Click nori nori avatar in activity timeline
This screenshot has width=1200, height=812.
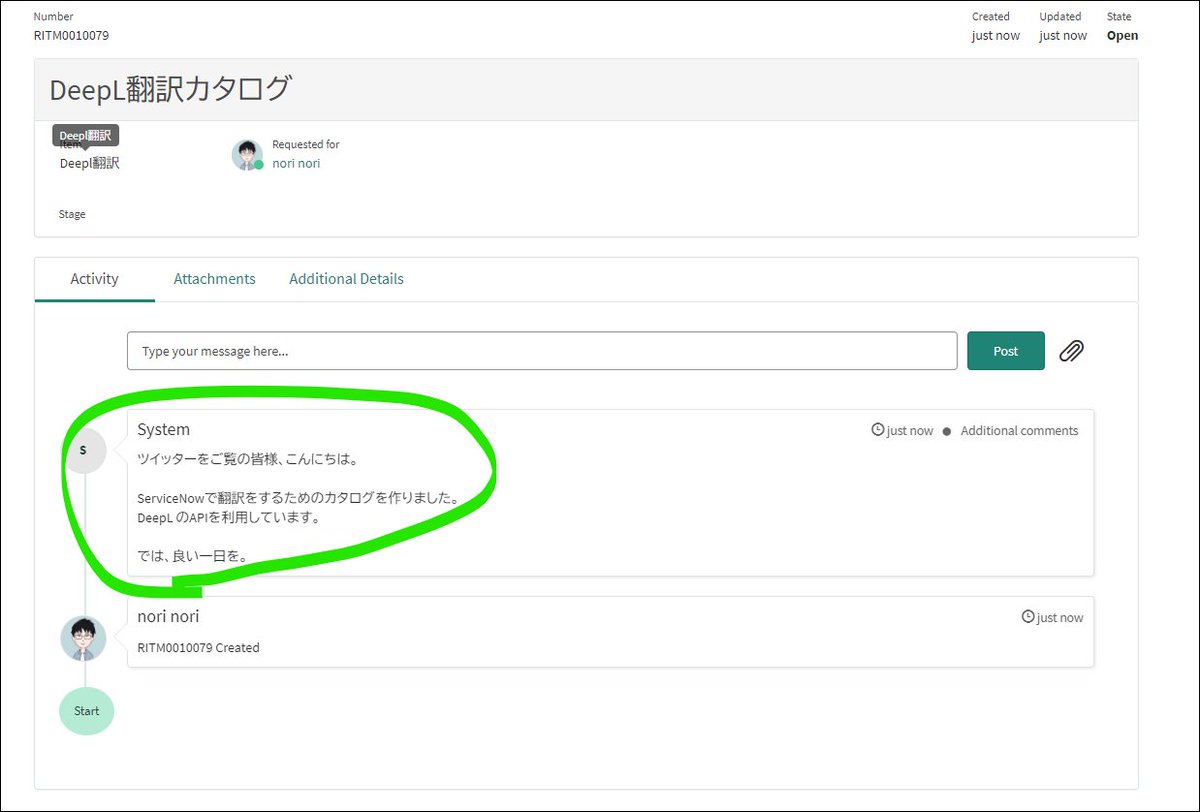click(83, 638)
